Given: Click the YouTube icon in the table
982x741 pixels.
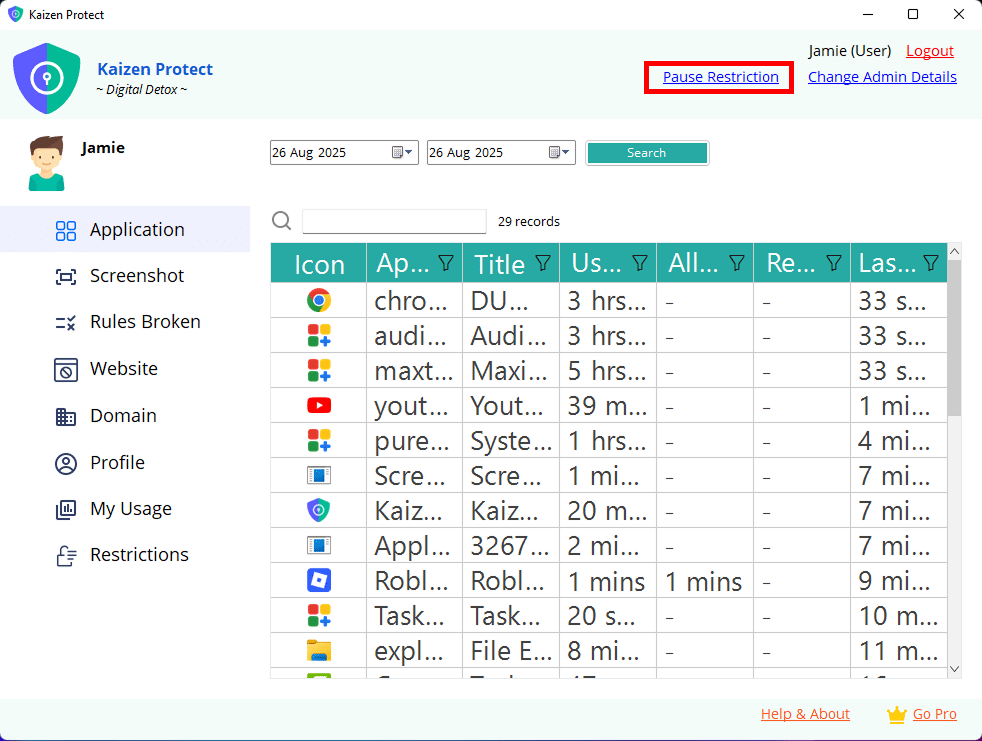Looking at the screenshot, I should pyautogui.click(x=319, y=406).
